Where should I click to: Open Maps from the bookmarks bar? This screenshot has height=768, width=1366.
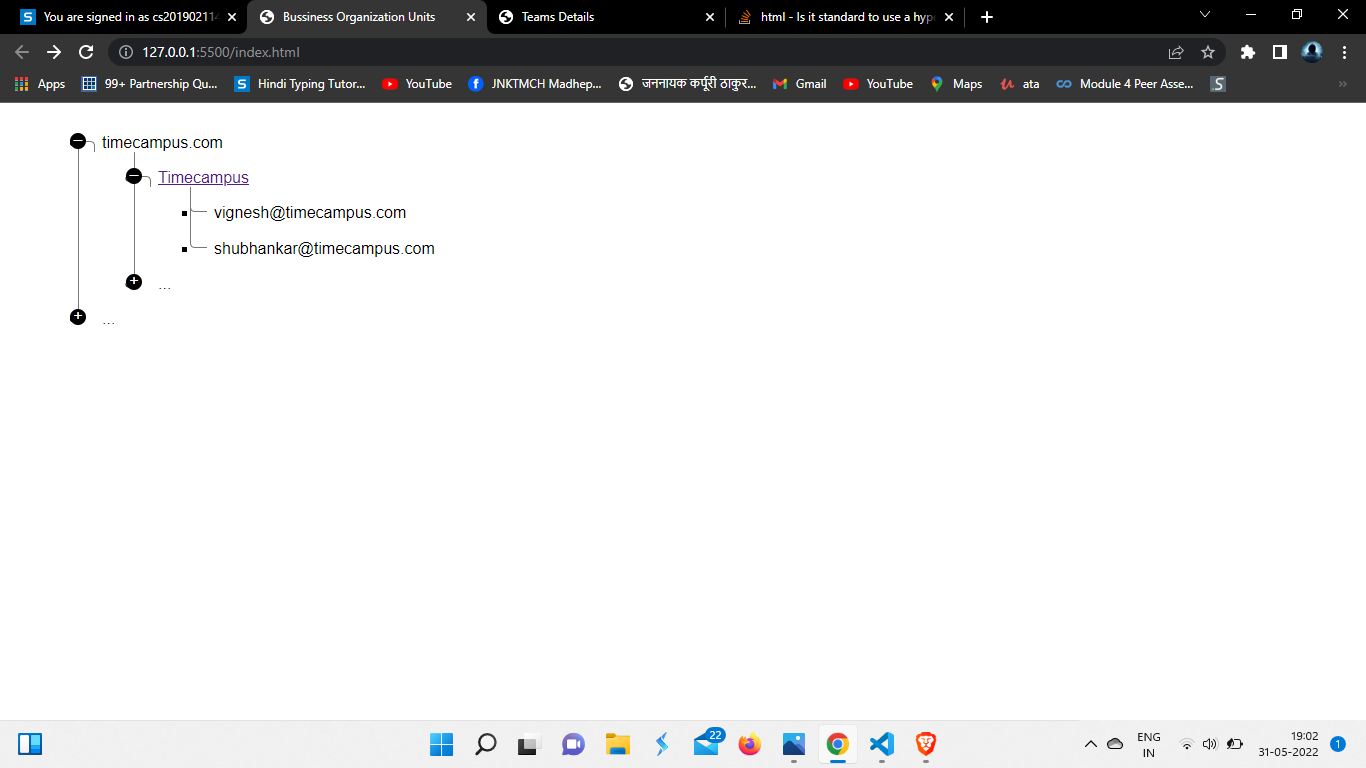(957, 84)
